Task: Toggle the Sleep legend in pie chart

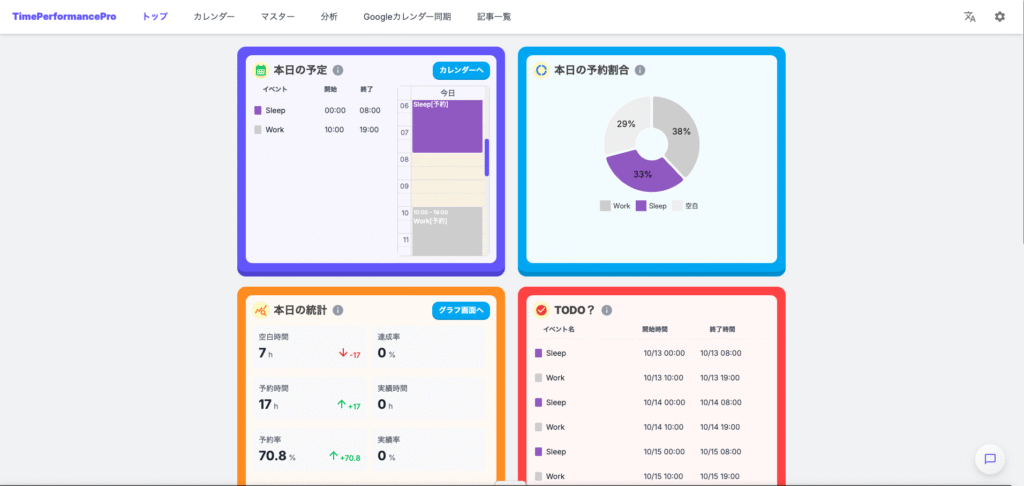Action: [x=651, y=205]
